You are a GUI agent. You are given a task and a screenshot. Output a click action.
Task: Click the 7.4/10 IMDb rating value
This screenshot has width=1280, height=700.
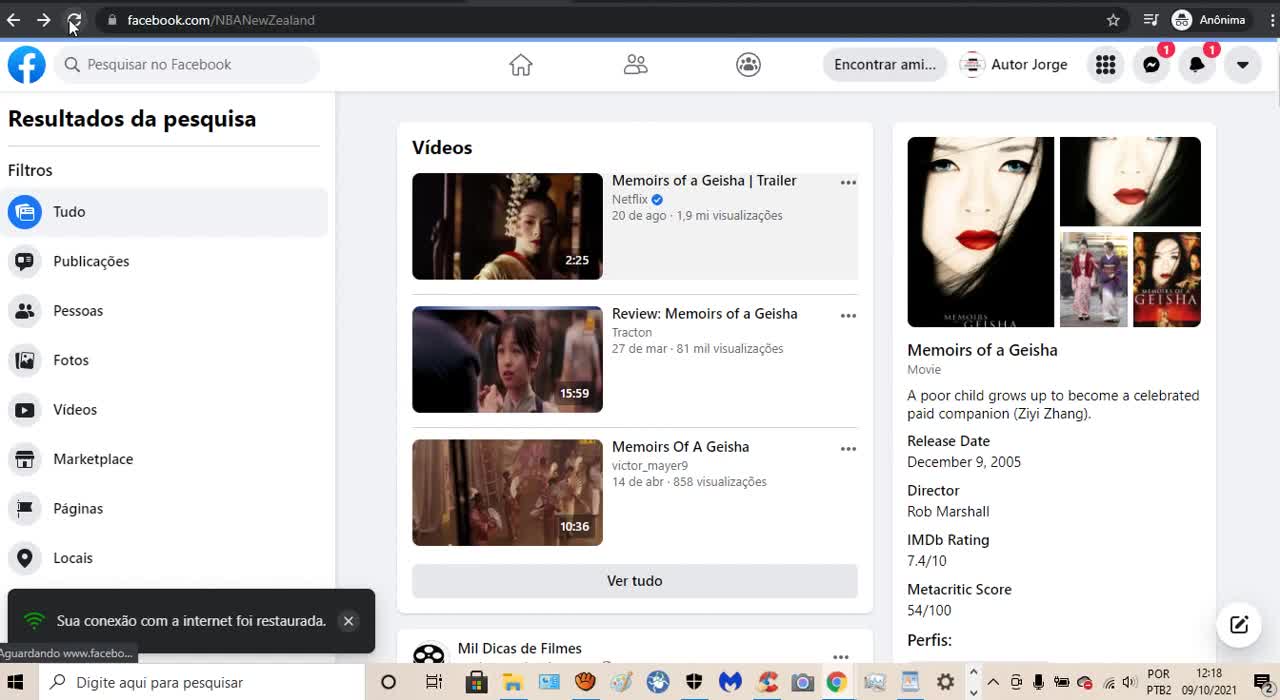click(927, 561)
